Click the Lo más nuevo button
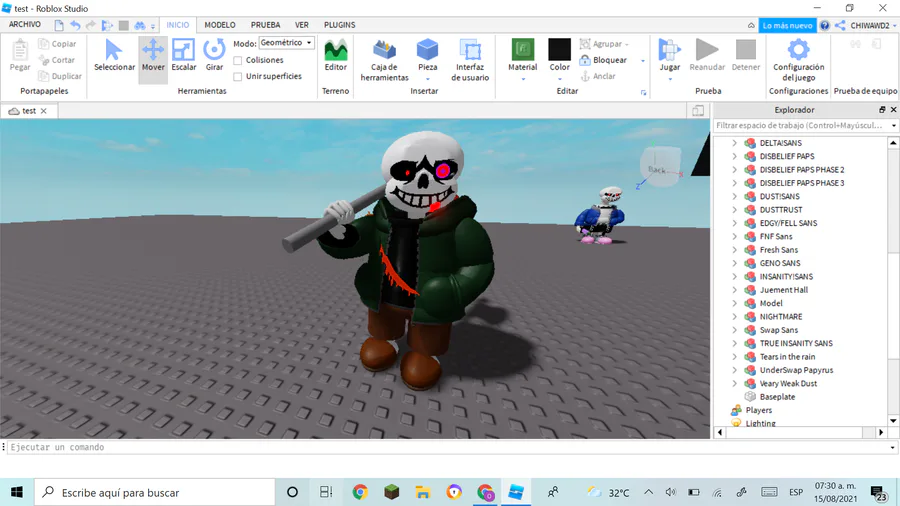Screen dimensions: 900x506 click(788, 25)
